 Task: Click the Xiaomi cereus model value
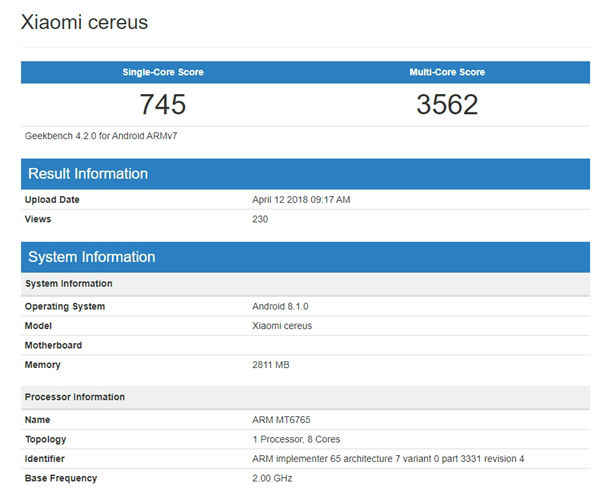coord(282,326)
